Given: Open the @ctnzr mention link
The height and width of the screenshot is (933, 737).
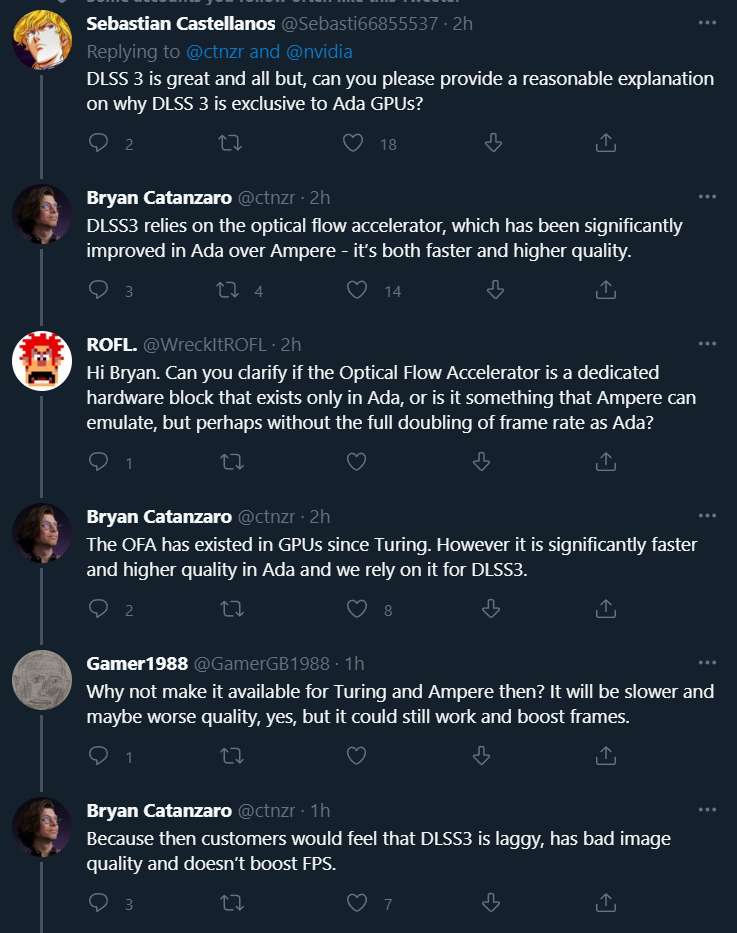Looking at the screenshot, I should coord(215,52).
